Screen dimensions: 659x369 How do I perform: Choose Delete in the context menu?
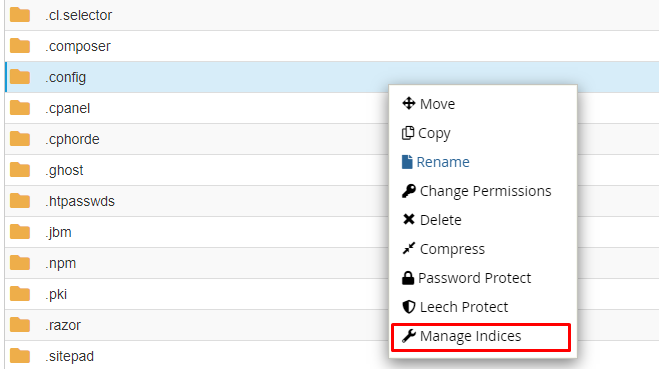pyautogui.click(x=440, y=220)
